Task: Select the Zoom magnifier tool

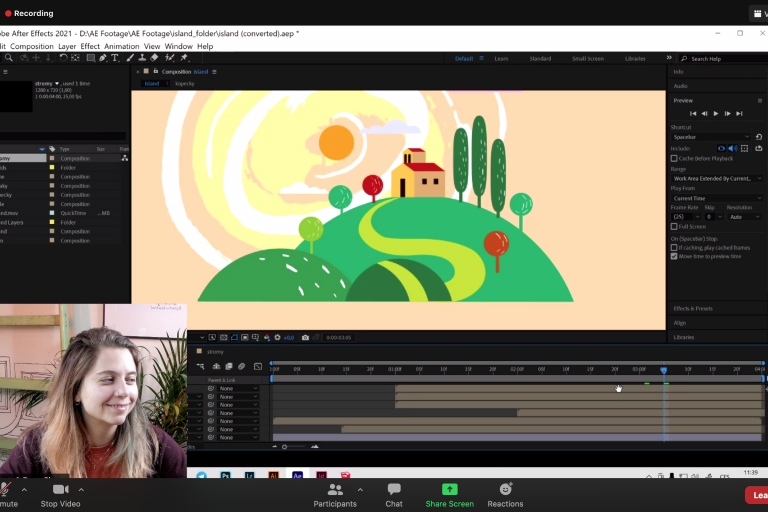Action: coord(8,58)
